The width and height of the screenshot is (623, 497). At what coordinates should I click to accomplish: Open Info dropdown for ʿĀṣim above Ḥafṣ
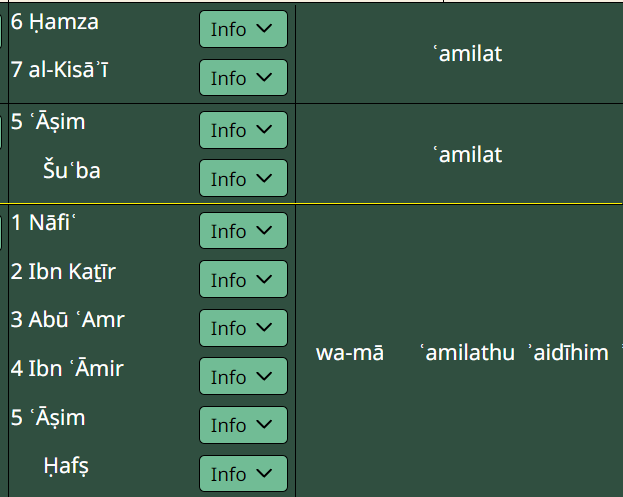point(243,425)
